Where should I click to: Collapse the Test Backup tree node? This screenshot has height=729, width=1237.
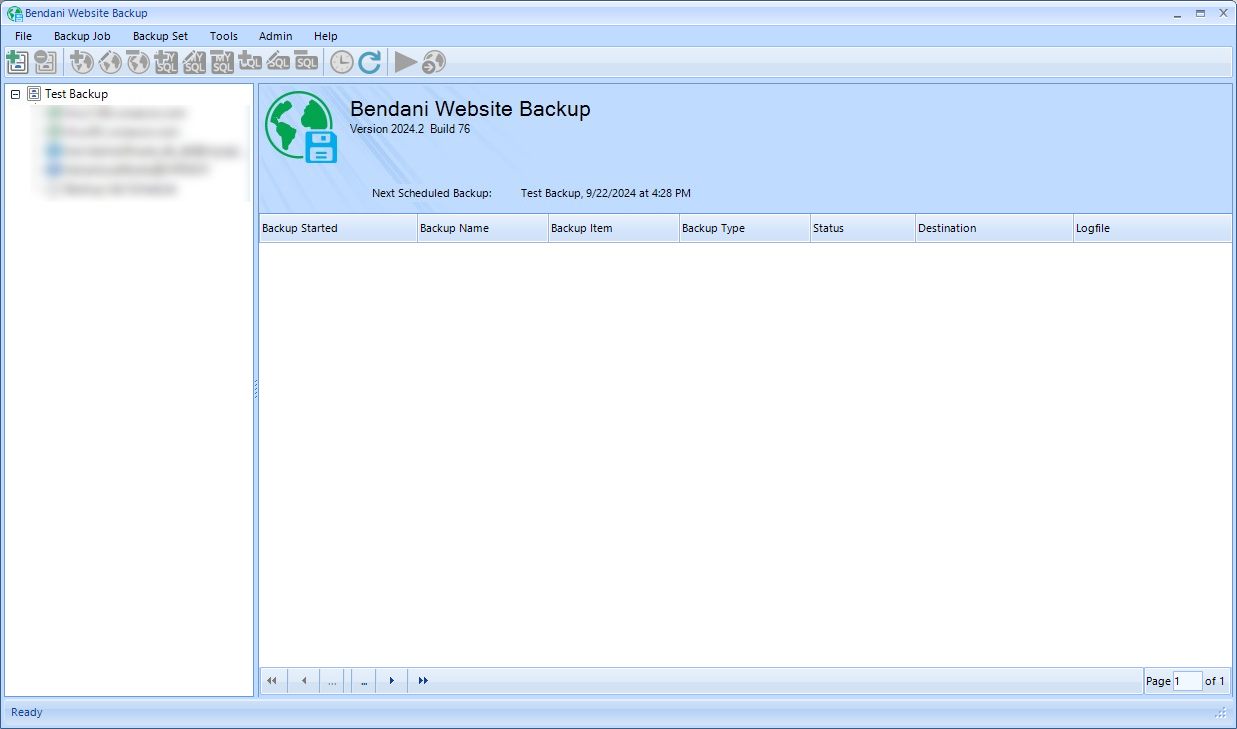pyautogui.click(x=15, y=94)
